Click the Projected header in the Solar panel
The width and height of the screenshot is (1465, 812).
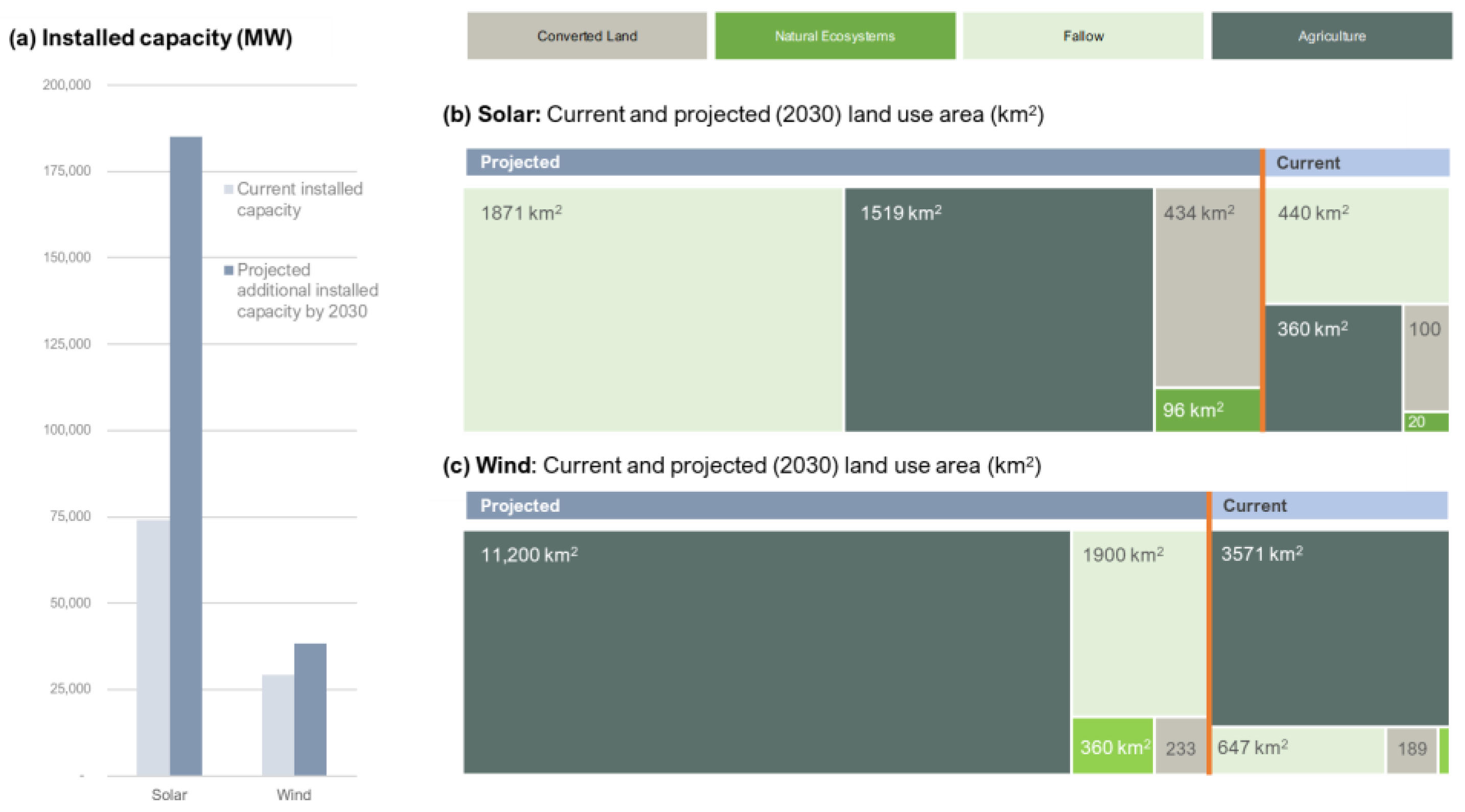tap(862, 162)
